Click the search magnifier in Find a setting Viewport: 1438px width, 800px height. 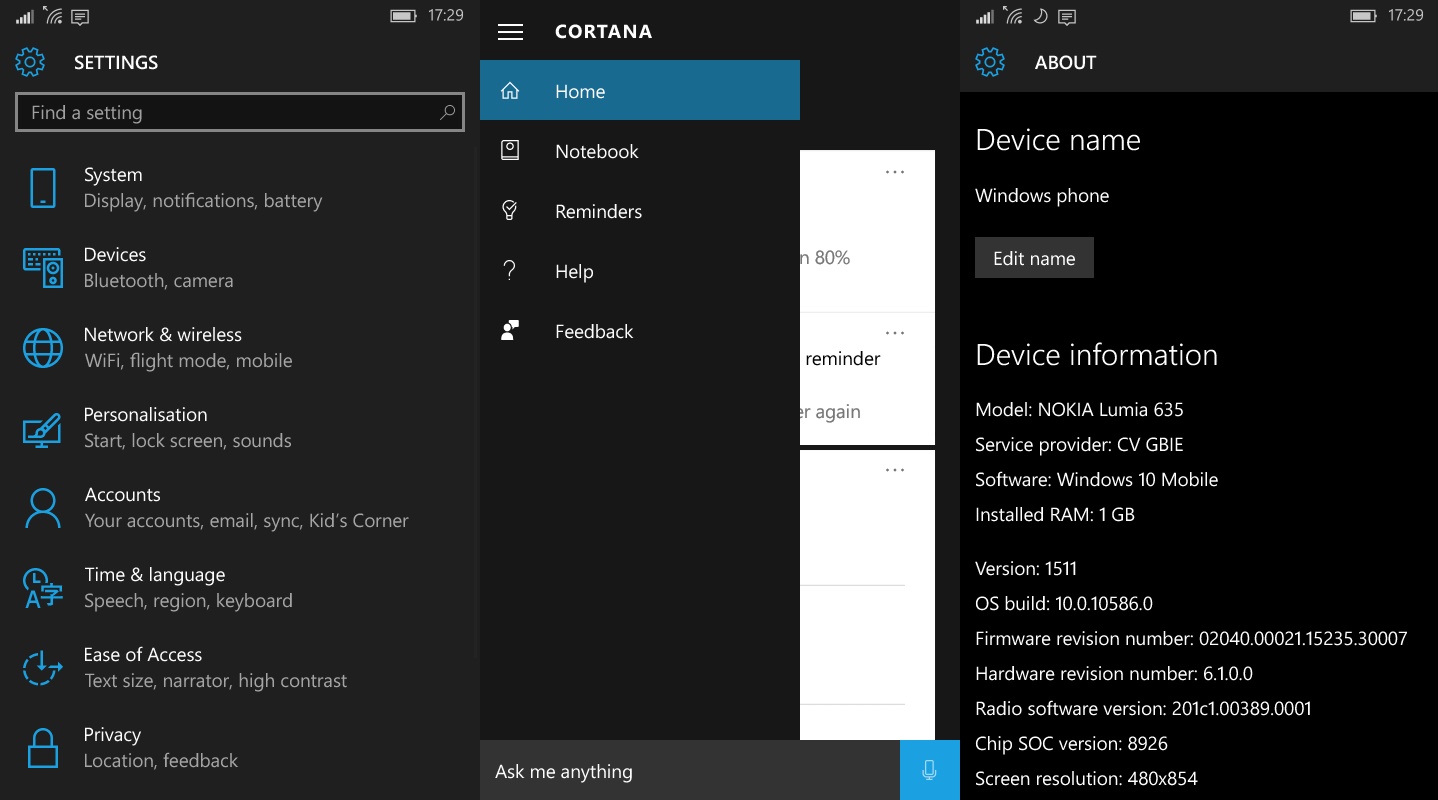(x=448, y=112)
